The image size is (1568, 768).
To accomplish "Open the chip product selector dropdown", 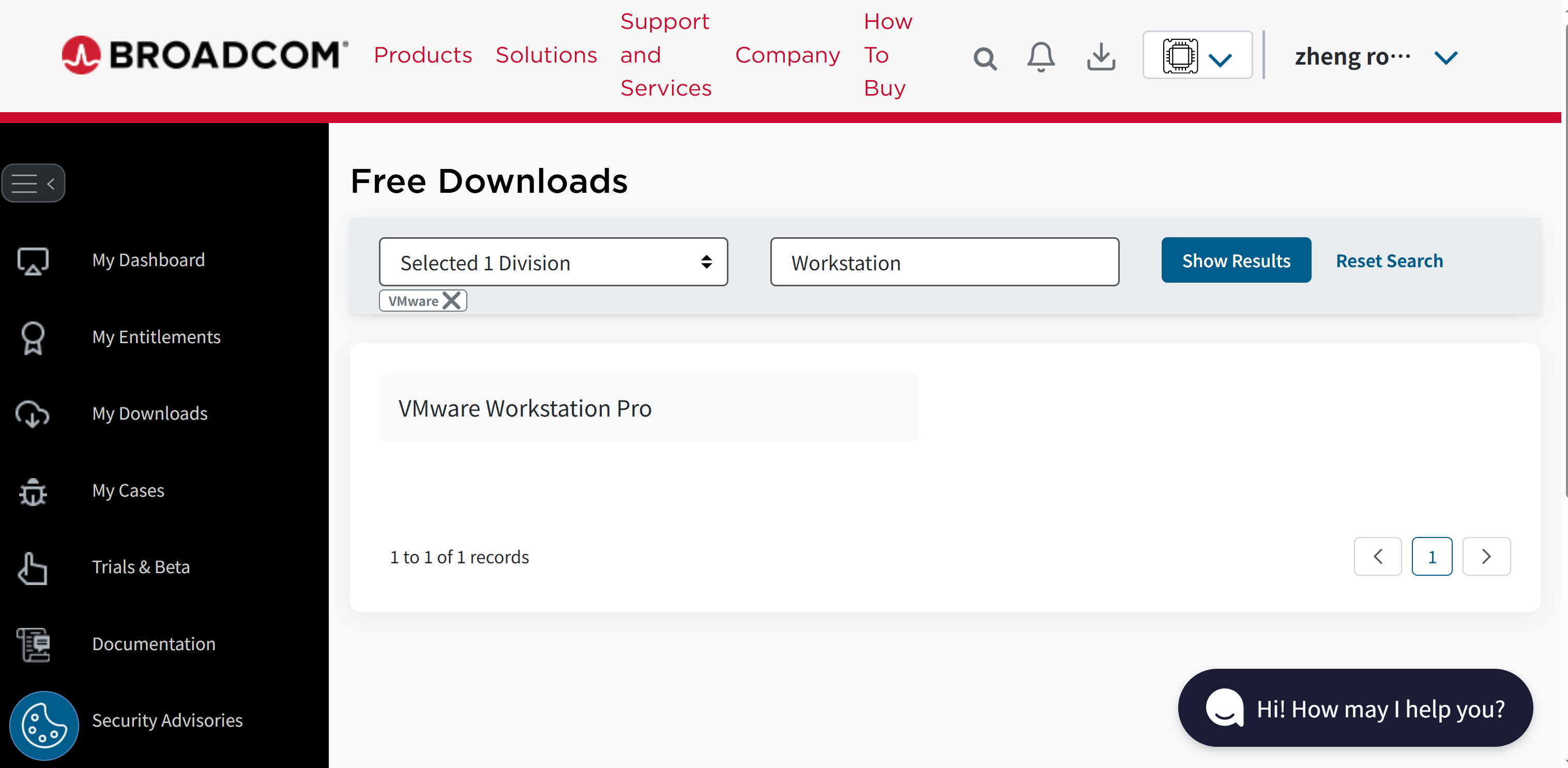I will (1197, 55).
